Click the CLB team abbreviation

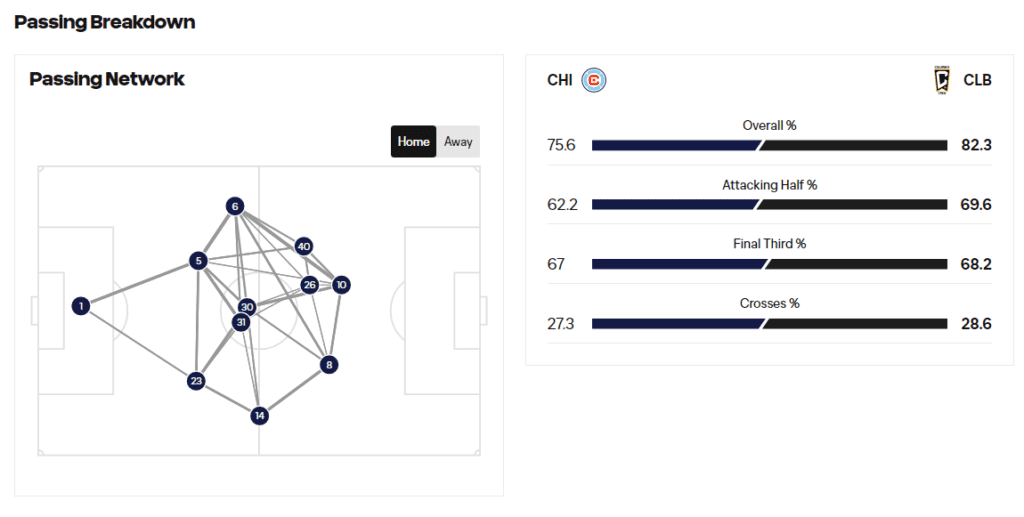pyautogui.click(x=977, y=80)
